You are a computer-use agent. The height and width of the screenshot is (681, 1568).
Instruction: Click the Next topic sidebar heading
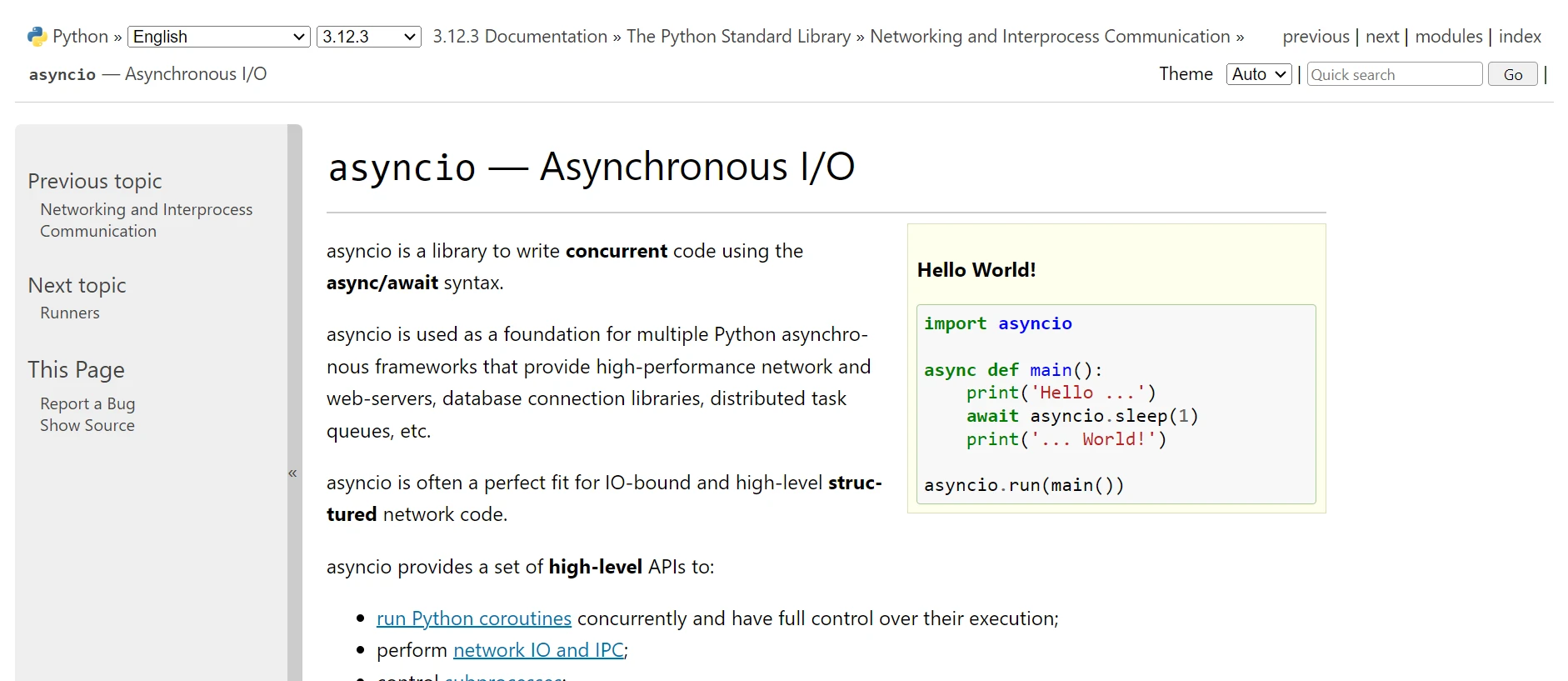(77, 285)
